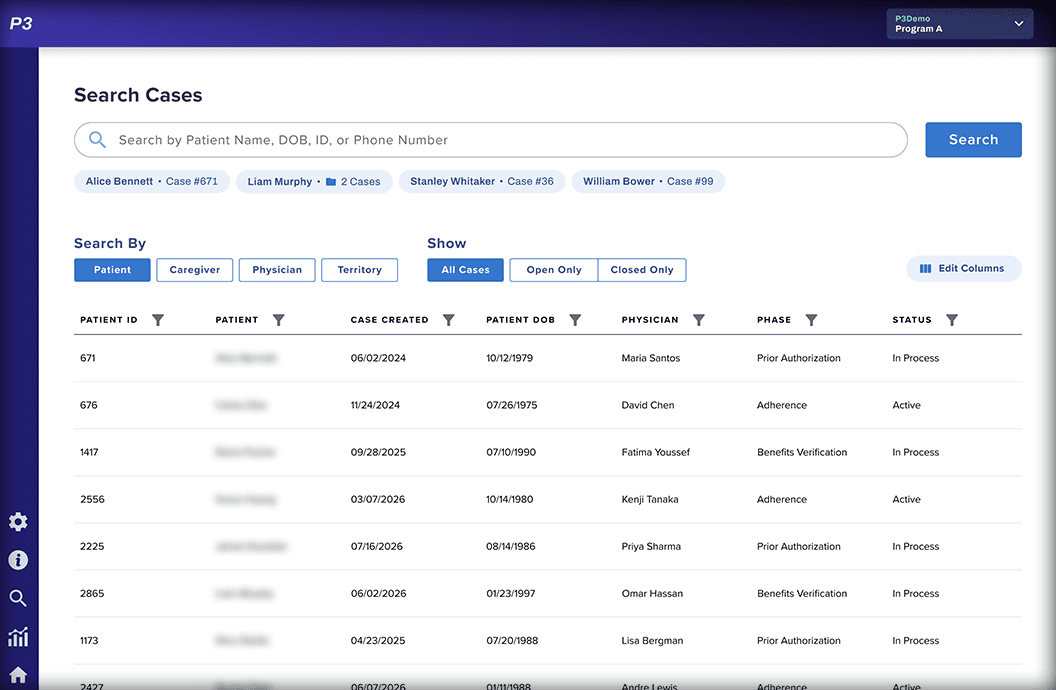Click physician Kenji Tanaka

(x=650, y=499)
